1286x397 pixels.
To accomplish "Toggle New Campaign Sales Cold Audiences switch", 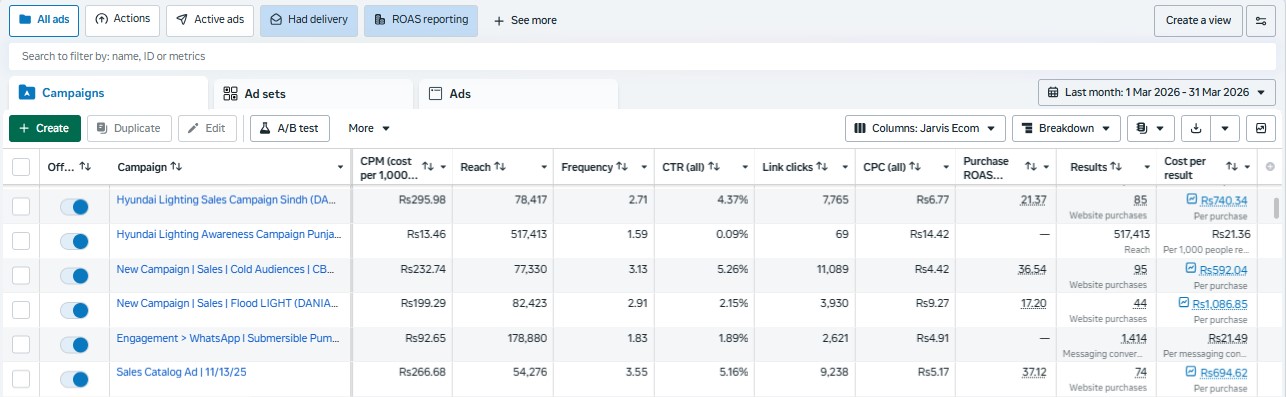I will tap(74, 275).
